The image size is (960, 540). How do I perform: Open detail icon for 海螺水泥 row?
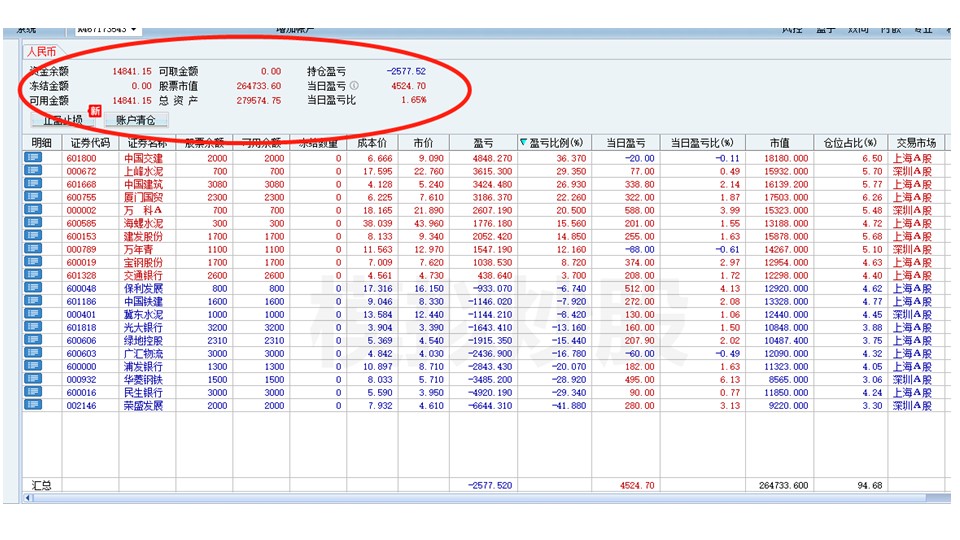(x=33, y=223)
